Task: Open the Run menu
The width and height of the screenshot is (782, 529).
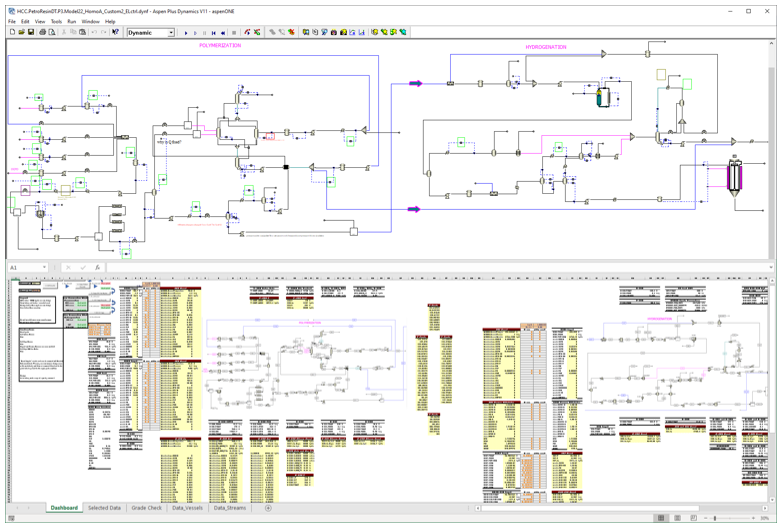Action: point(72,21)
